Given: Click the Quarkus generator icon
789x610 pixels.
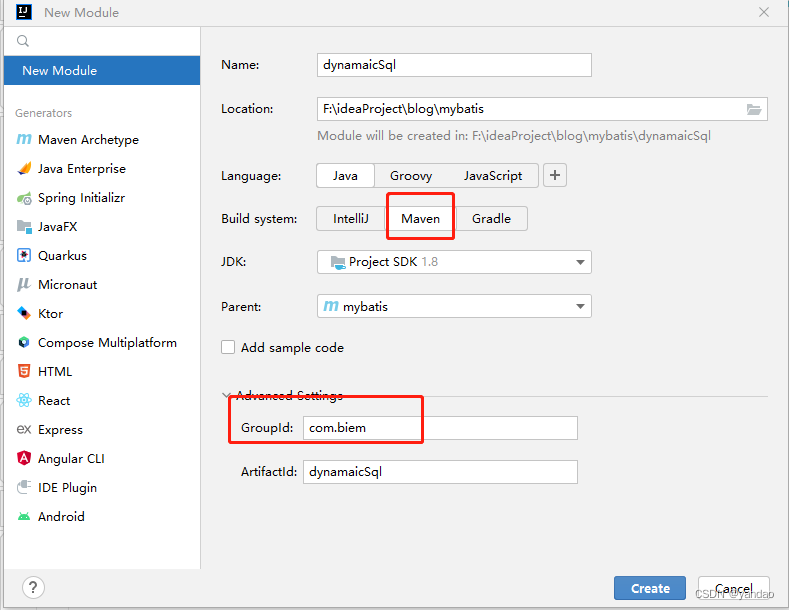Looking at the screenshot, I should pos(24,256).
